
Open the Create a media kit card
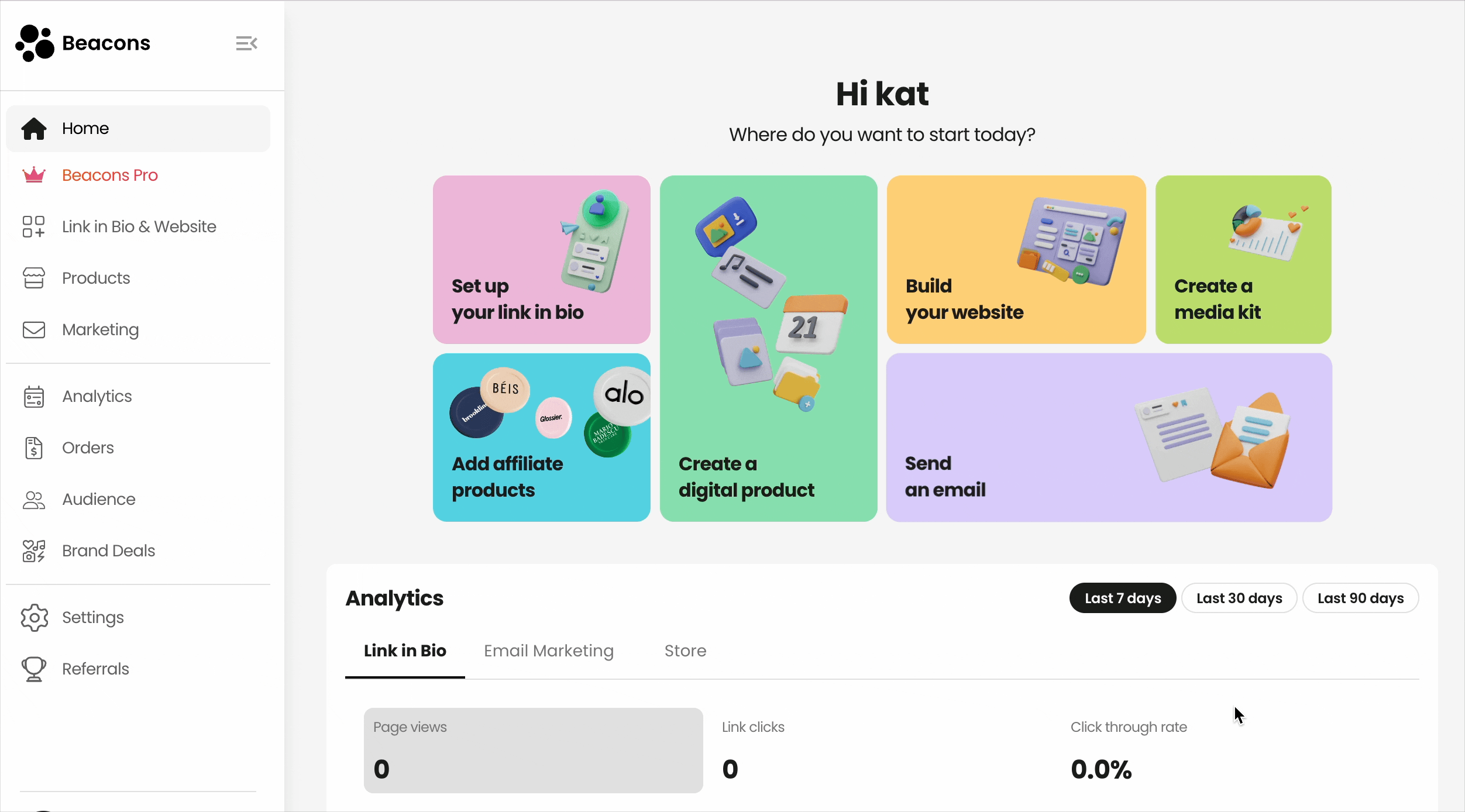tap(1243, 260)
